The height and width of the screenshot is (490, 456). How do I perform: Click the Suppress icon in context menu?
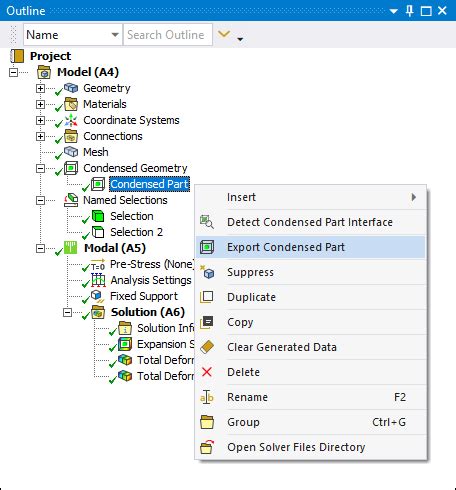tap(207, 272)
